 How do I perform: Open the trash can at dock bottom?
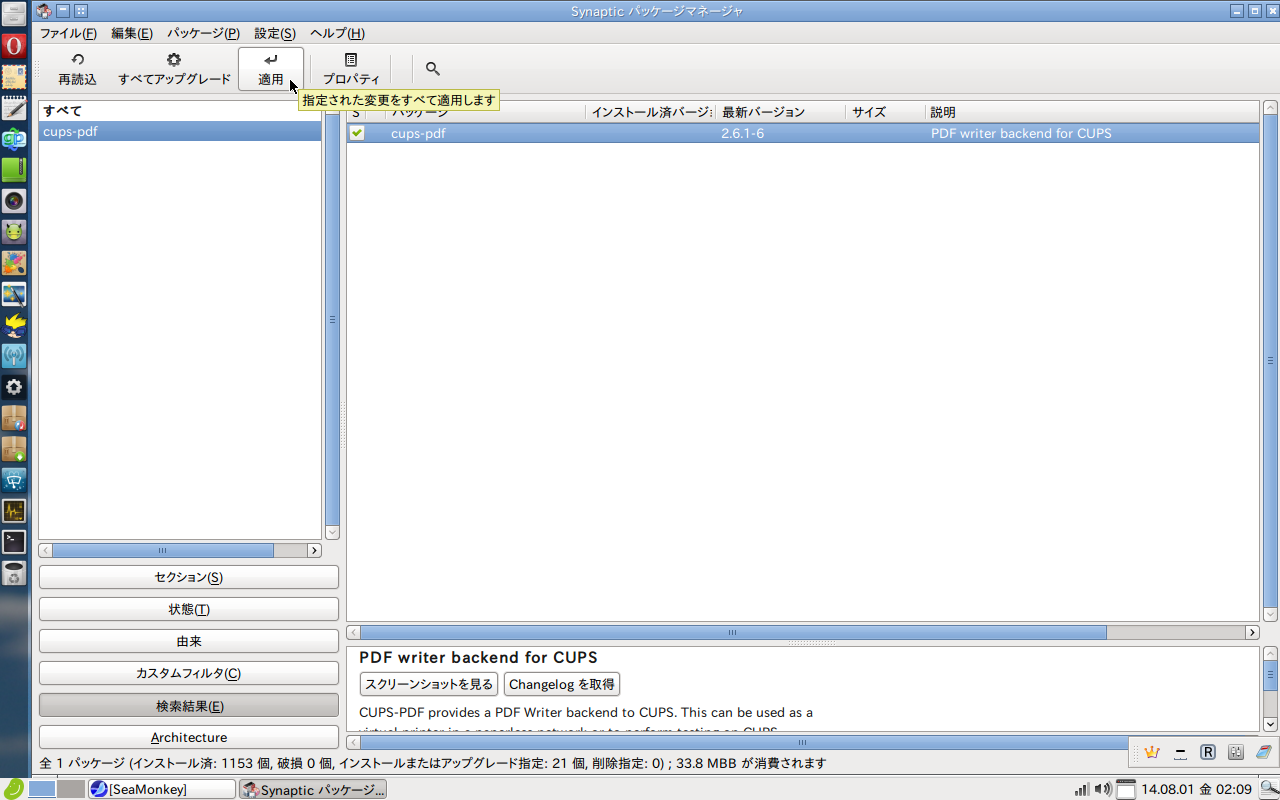point(13,573)
